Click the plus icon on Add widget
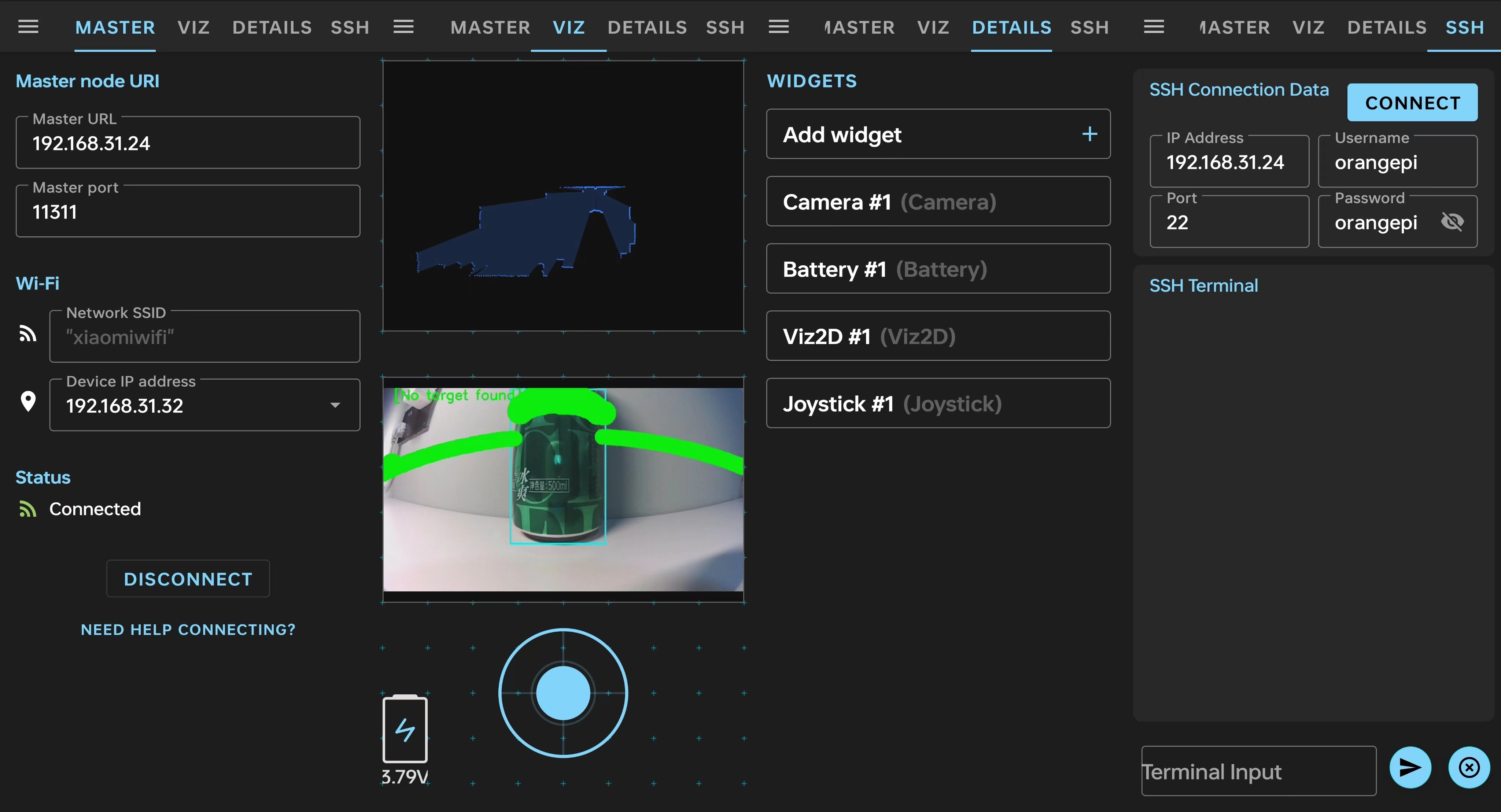Viewport: 1501px width, 812px height. click(x=1089, y=134)
